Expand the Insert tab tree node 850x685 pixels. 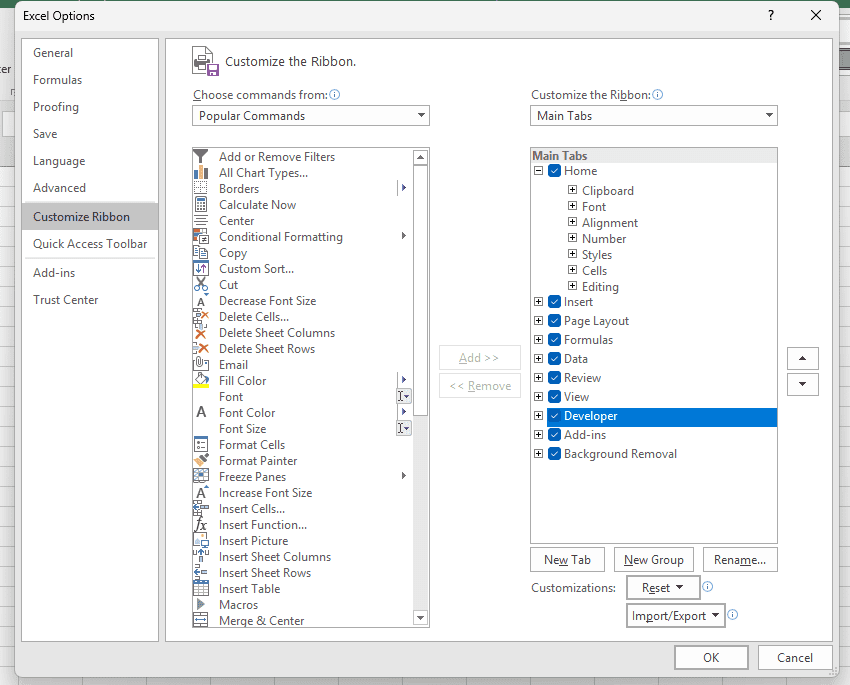click(x=538, y=302)
